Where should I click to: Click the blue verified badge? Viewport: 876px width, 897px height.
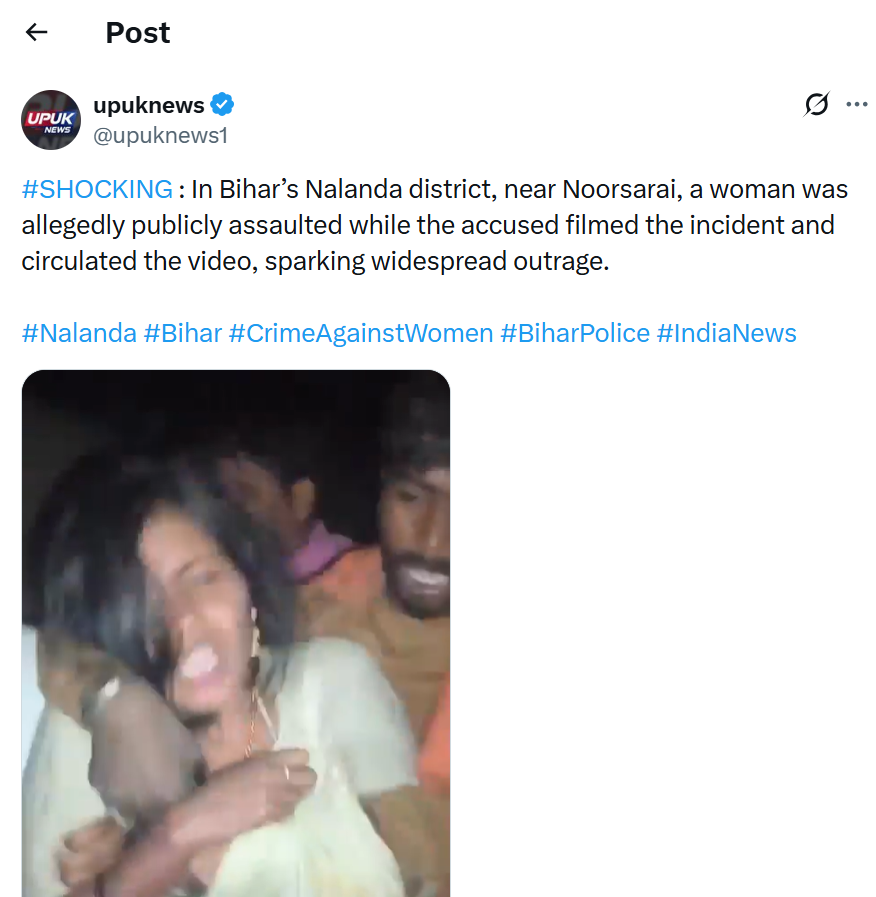[x=223, y=105]
